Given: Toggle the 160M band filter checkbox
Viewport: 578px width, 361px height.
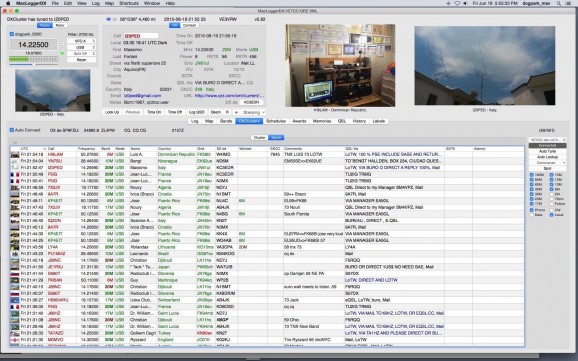Looking at the screenshot, I should (x=532, y=175).
